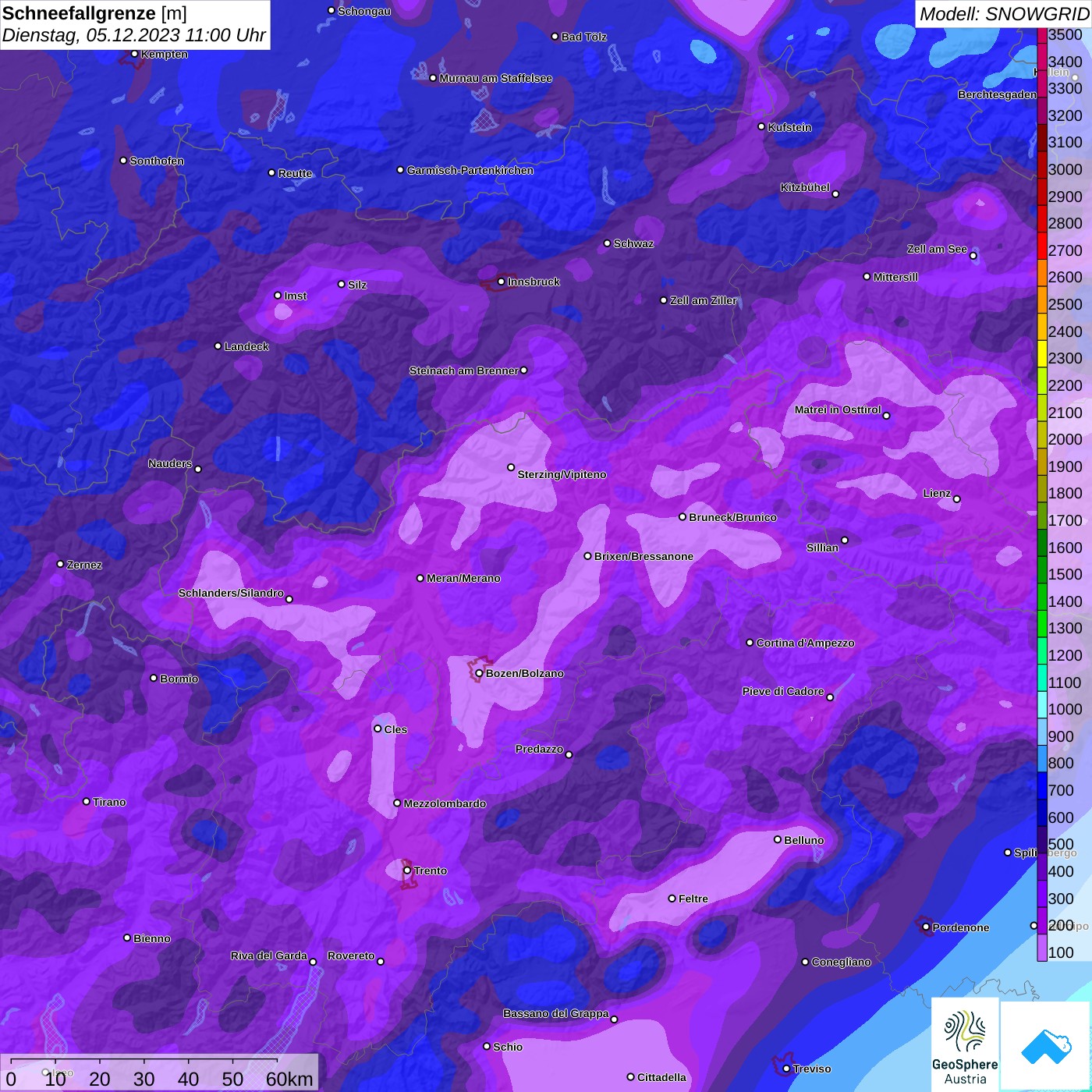The width and height of the screenshot is (1092, 1092).
Task: Click the Rovereto location dot
Action: 381,961
